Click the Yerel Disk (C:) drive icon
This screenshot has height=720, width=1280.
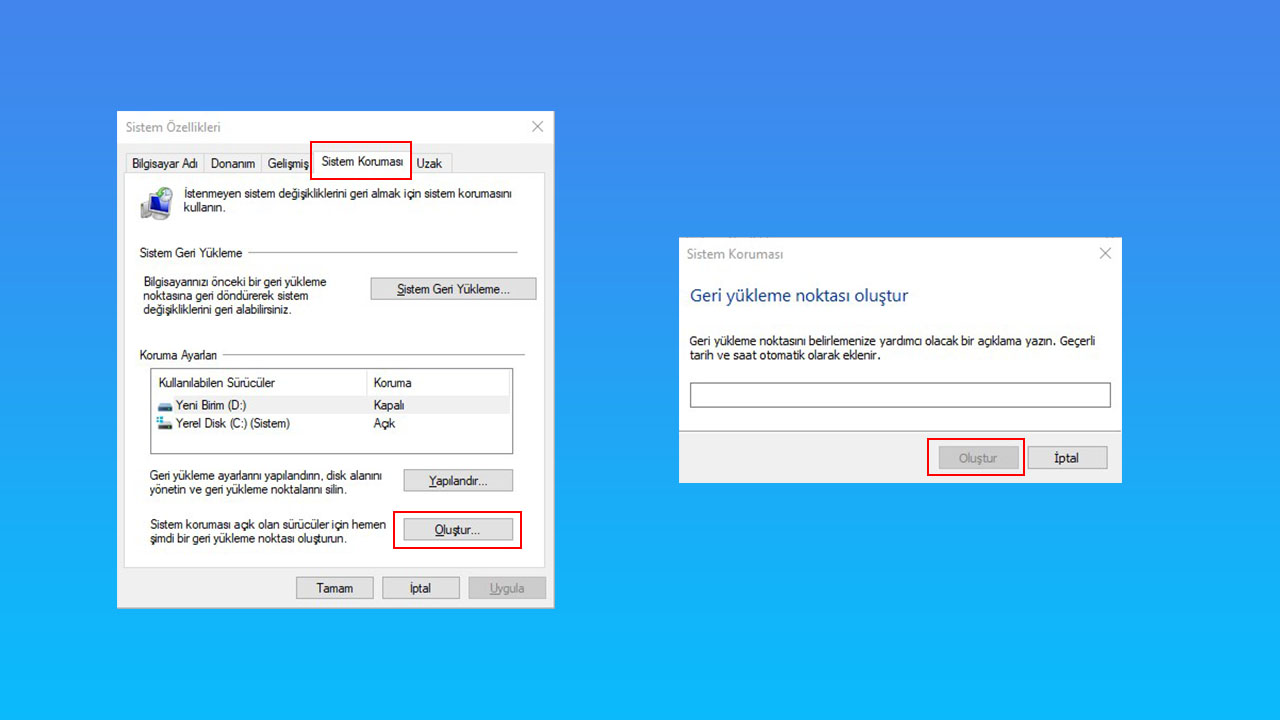[162, 423]
